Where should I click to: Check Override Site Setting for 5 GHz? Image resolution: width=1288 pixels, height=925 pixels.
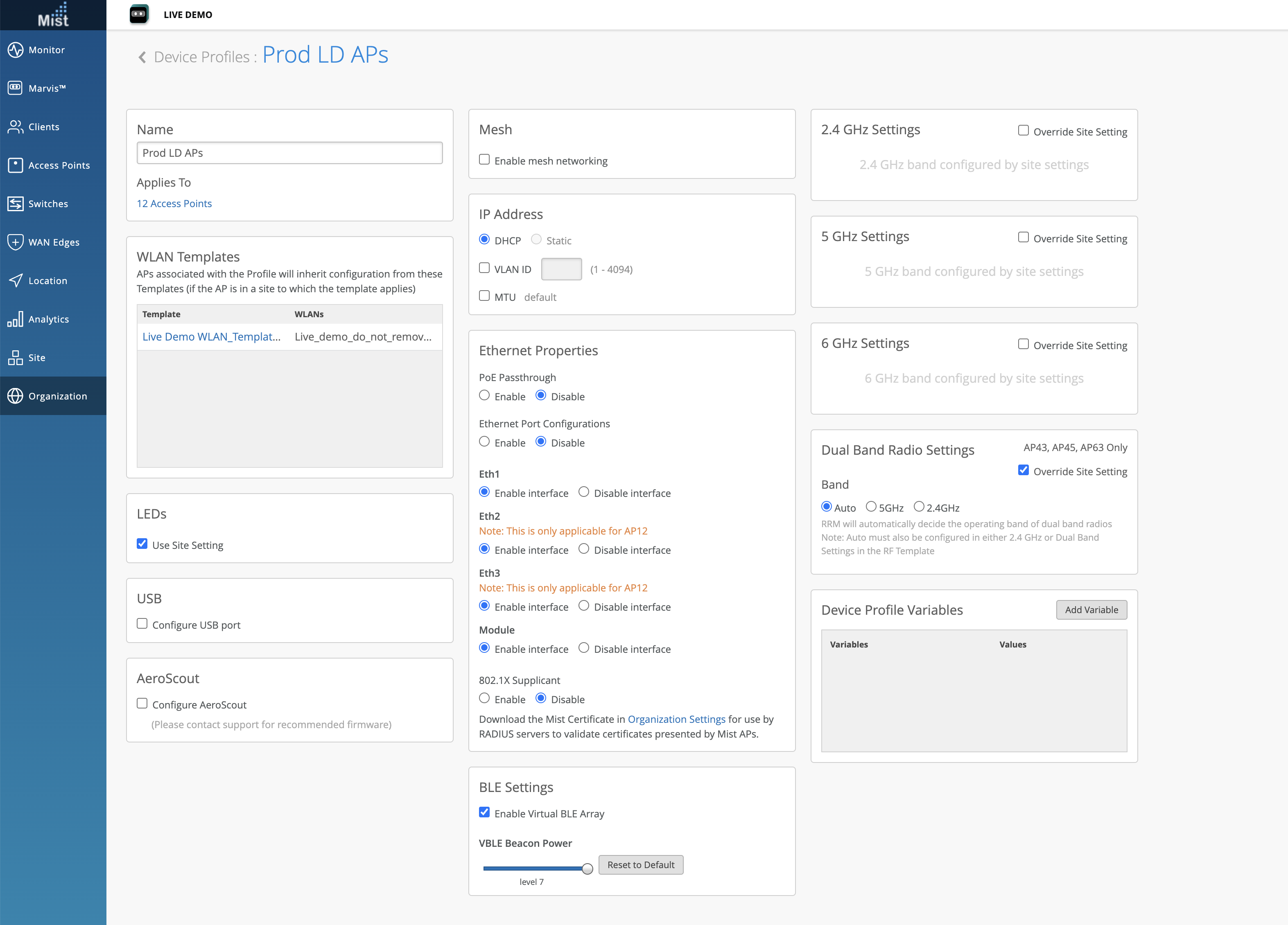pyautogui.click(x=1024, y=237)
